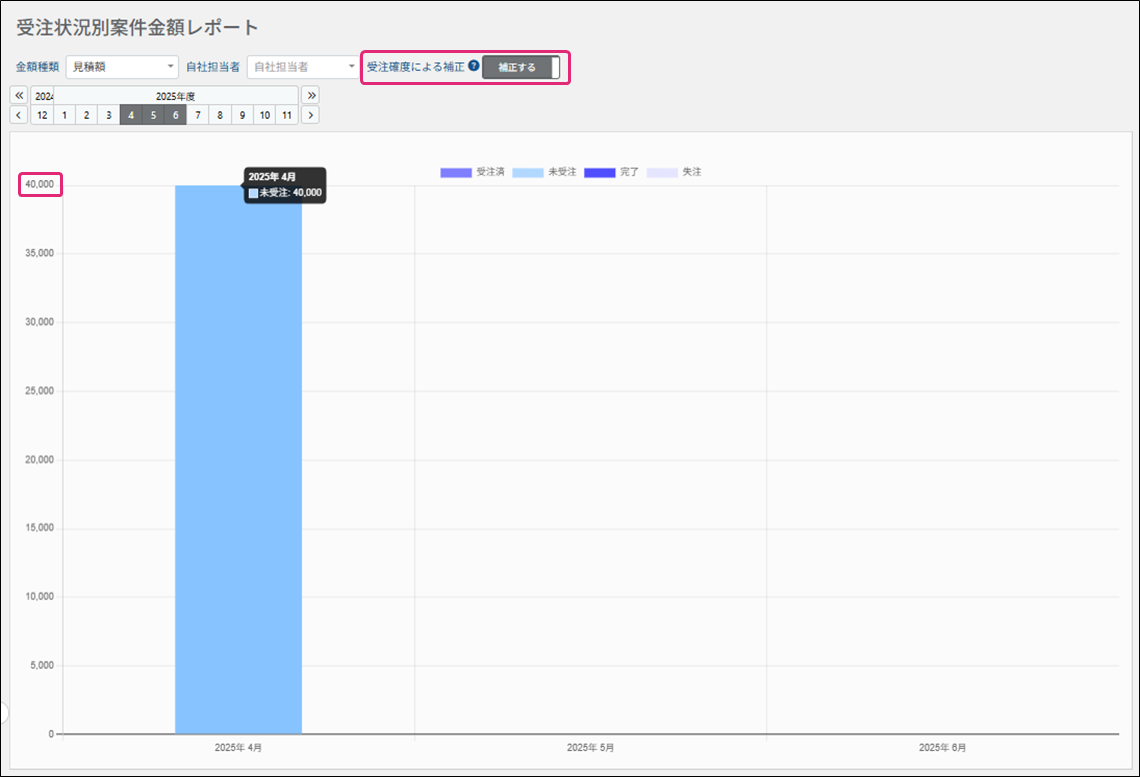Go to previous month with single-left arrow
Image resolution: width=1140 pixels, height=777 pixels.
coord(19,115)
